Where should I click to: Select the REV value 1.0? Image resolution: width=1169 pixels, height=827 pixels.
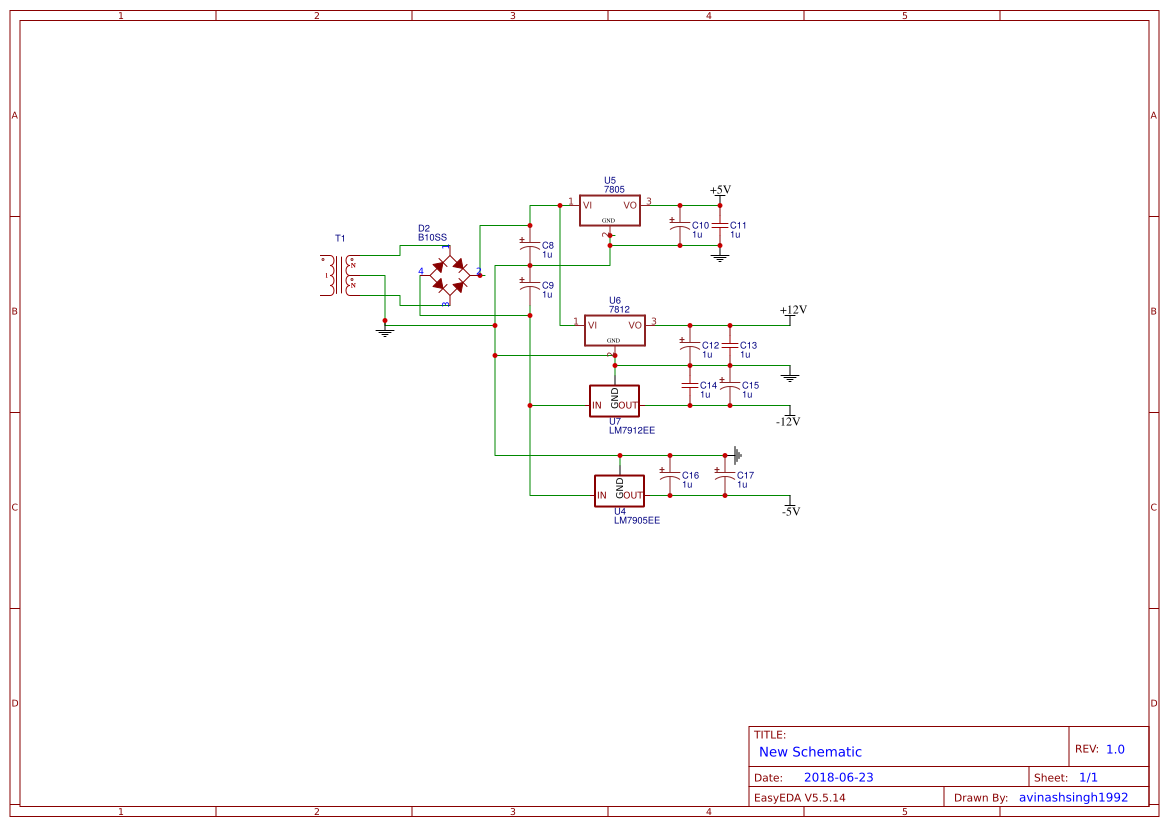1115,749
